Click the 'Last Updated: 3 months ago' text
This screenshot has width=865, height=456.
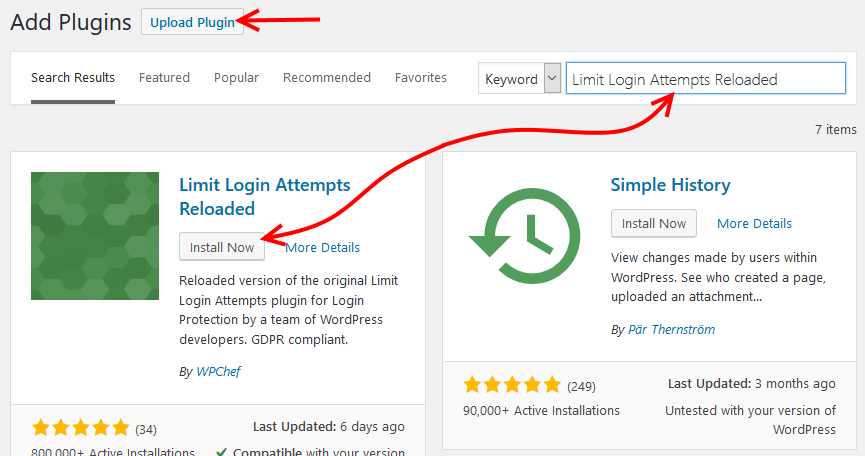click(751, 384)
